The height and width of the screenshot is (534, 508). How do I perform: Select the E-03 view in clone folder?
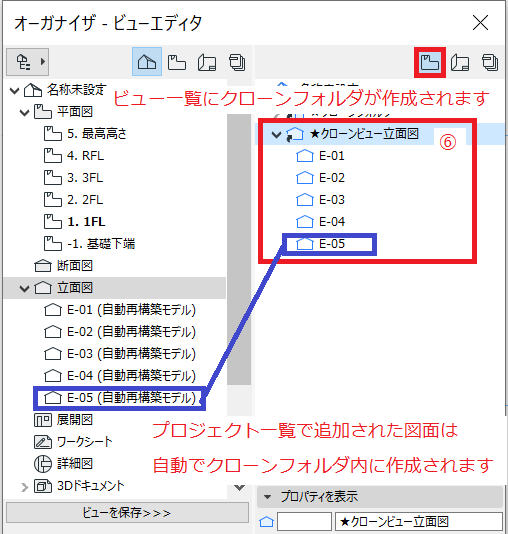coord(321,200)
